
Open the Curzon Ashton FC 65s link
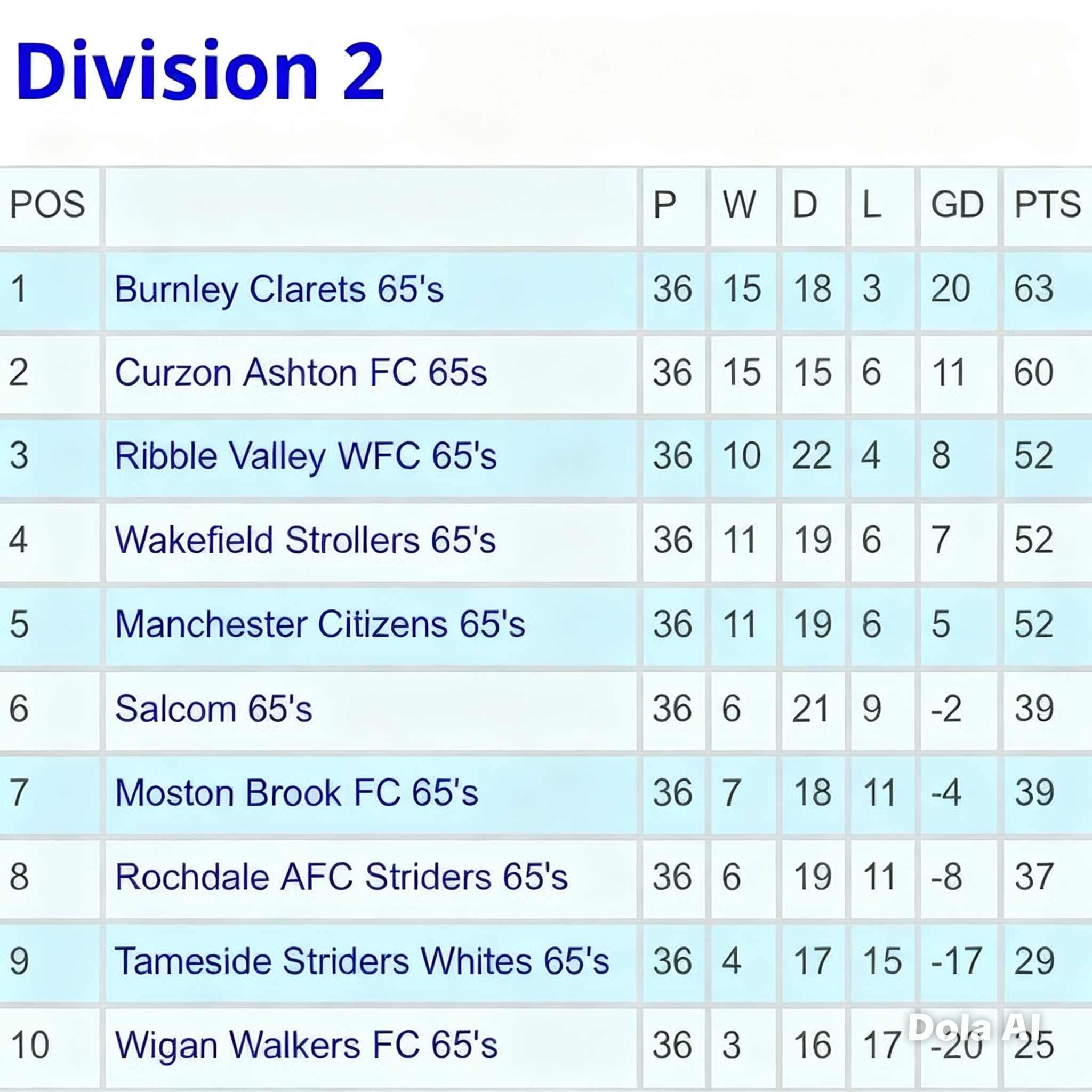click(x=301, y=373)
